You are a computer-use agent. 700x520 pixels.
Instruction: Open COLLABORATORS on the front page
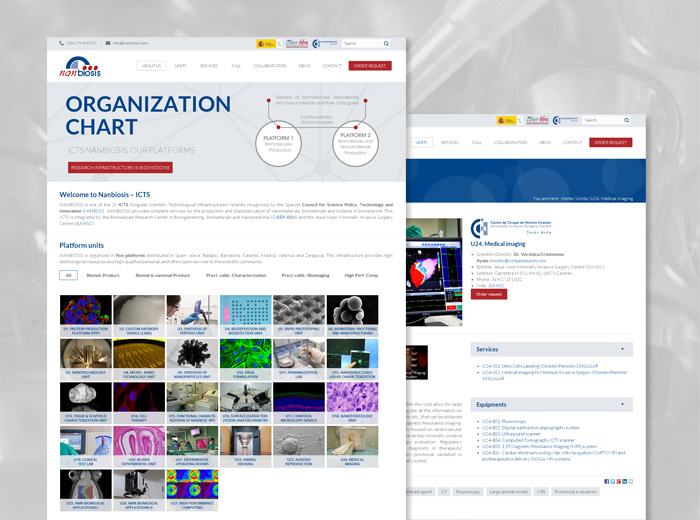point(270,66)
